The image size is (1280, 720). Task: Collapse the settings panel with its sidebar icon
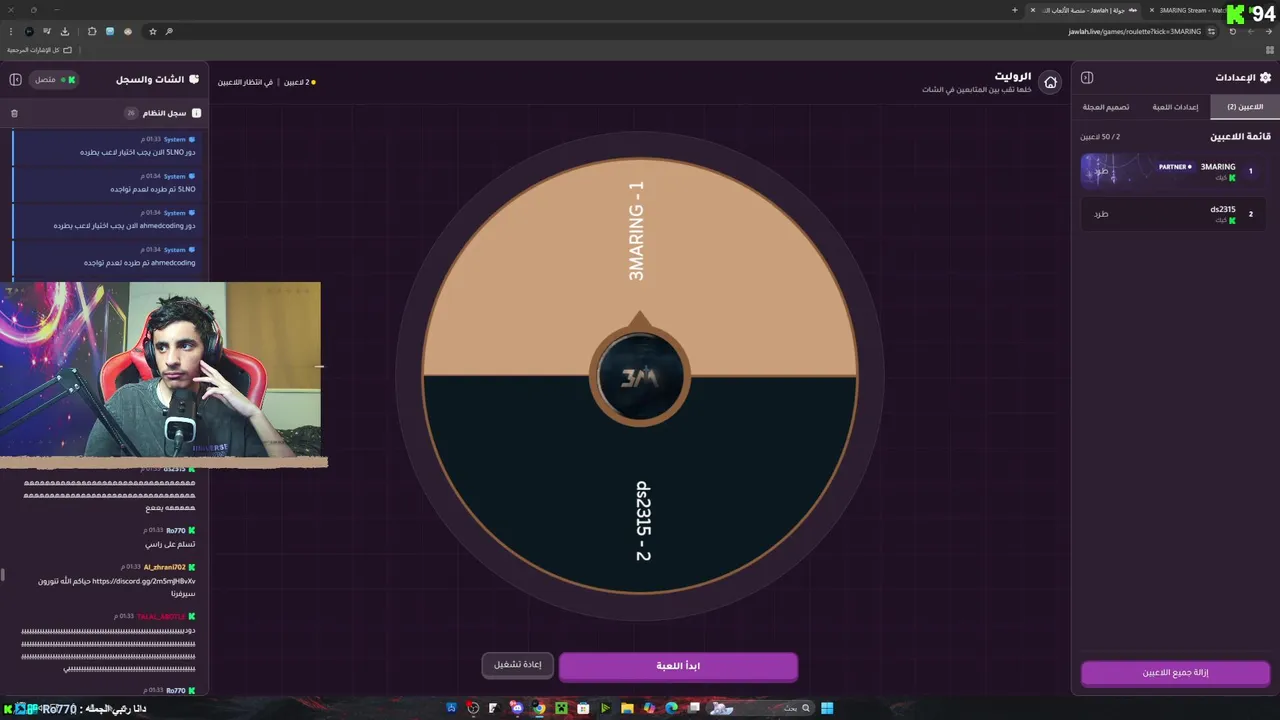point(1087,78)
